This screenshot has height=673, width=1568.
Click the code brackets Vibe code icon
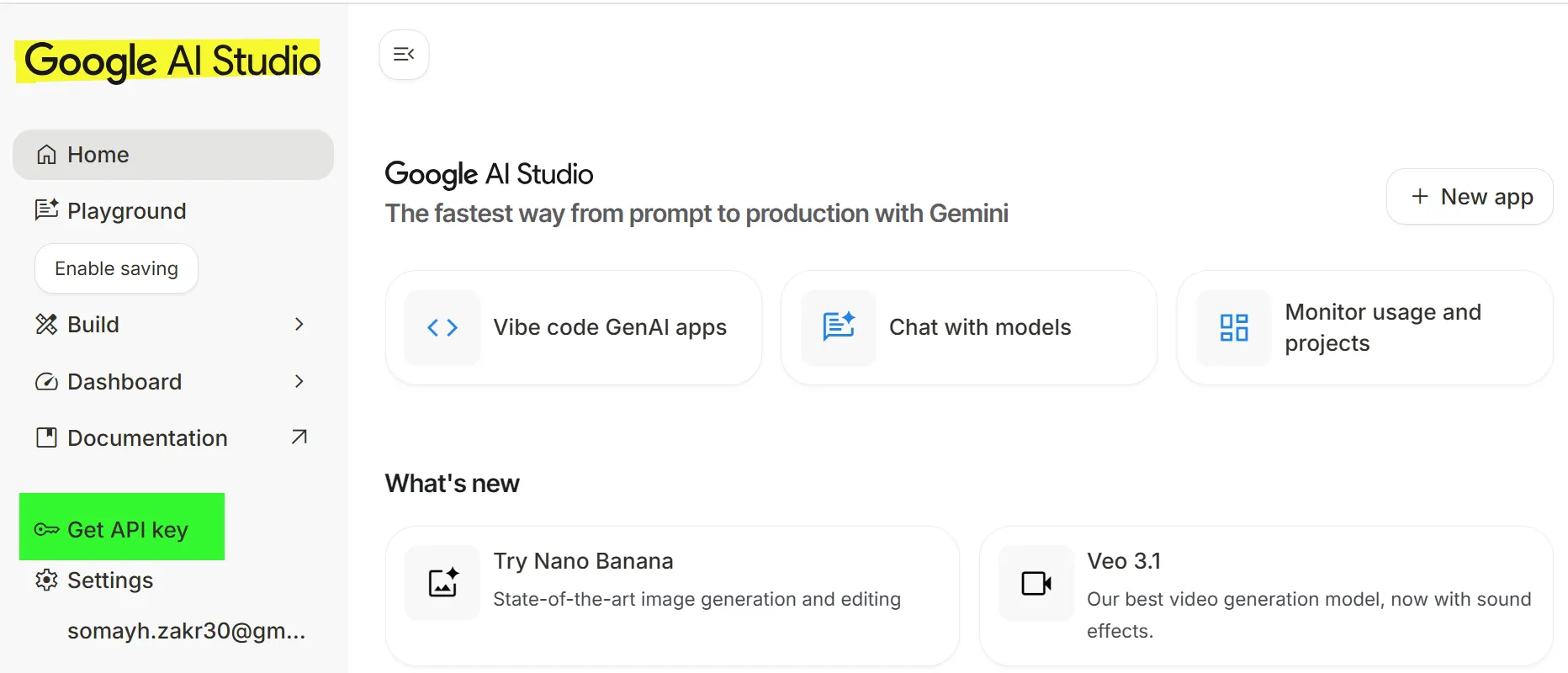(x=442, y=327)
